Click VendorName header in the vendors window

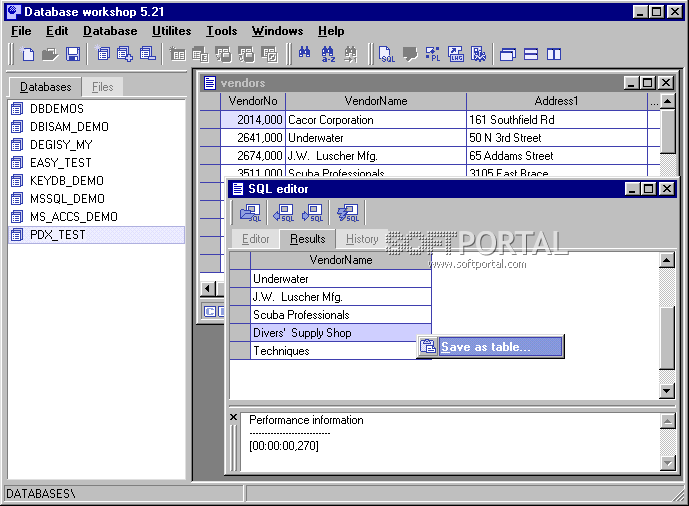(376, 101)
